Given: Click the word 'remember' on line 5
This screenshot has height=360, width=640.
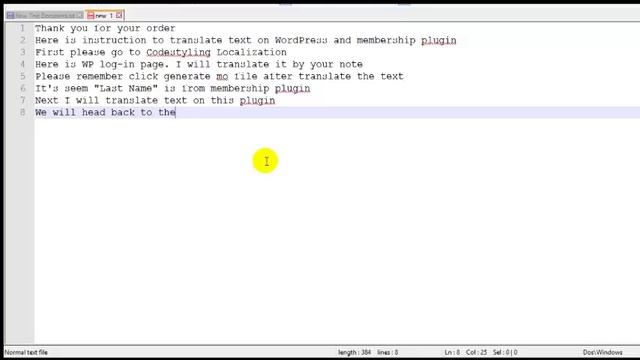Looking at the screenshot, I should coord(99,76).
